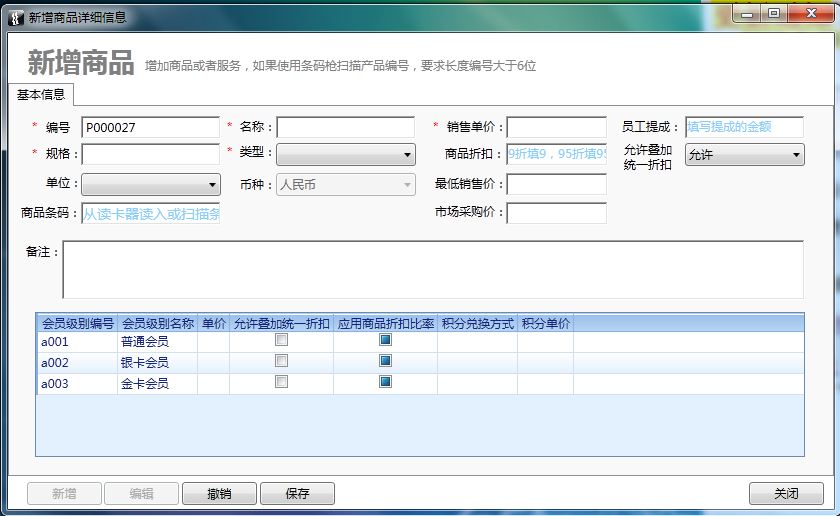Maximize the 新增商品详细信息 window
The width and height of the screenshot is (840, 516).
[x=774, y=13]
